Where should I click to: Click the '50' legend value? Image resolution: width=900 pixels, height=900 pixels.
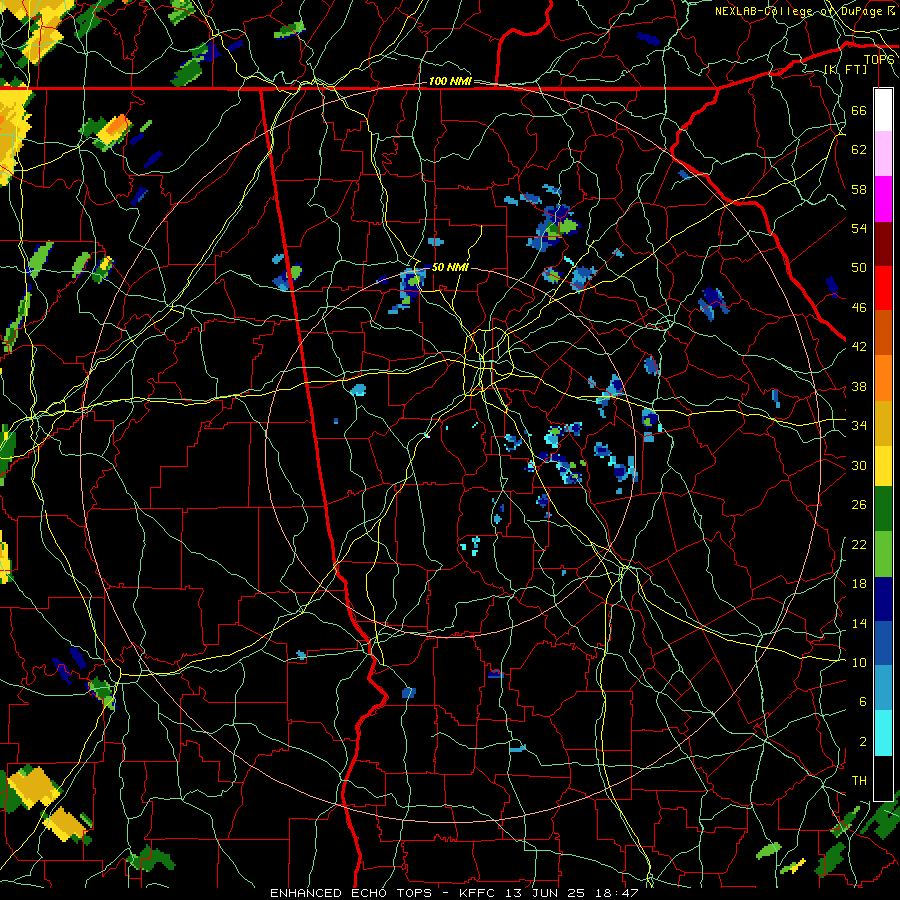(x=859, y=267)
